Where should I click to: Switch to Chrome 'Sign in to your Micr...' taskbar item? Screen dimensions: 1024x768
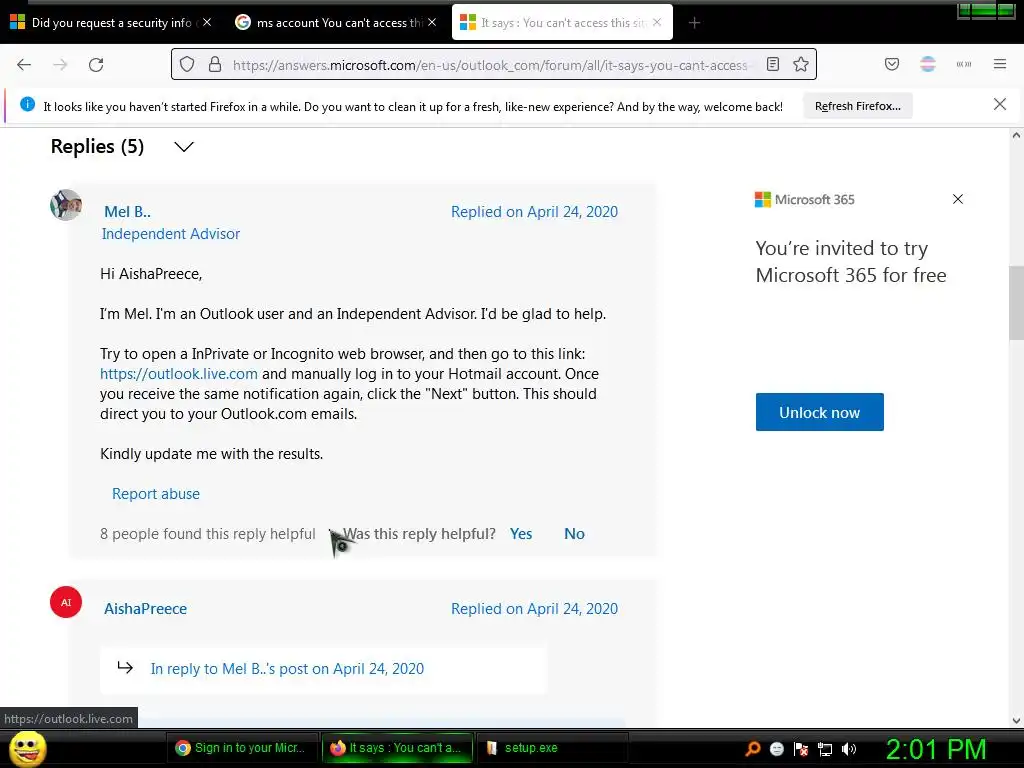[242, 748]
